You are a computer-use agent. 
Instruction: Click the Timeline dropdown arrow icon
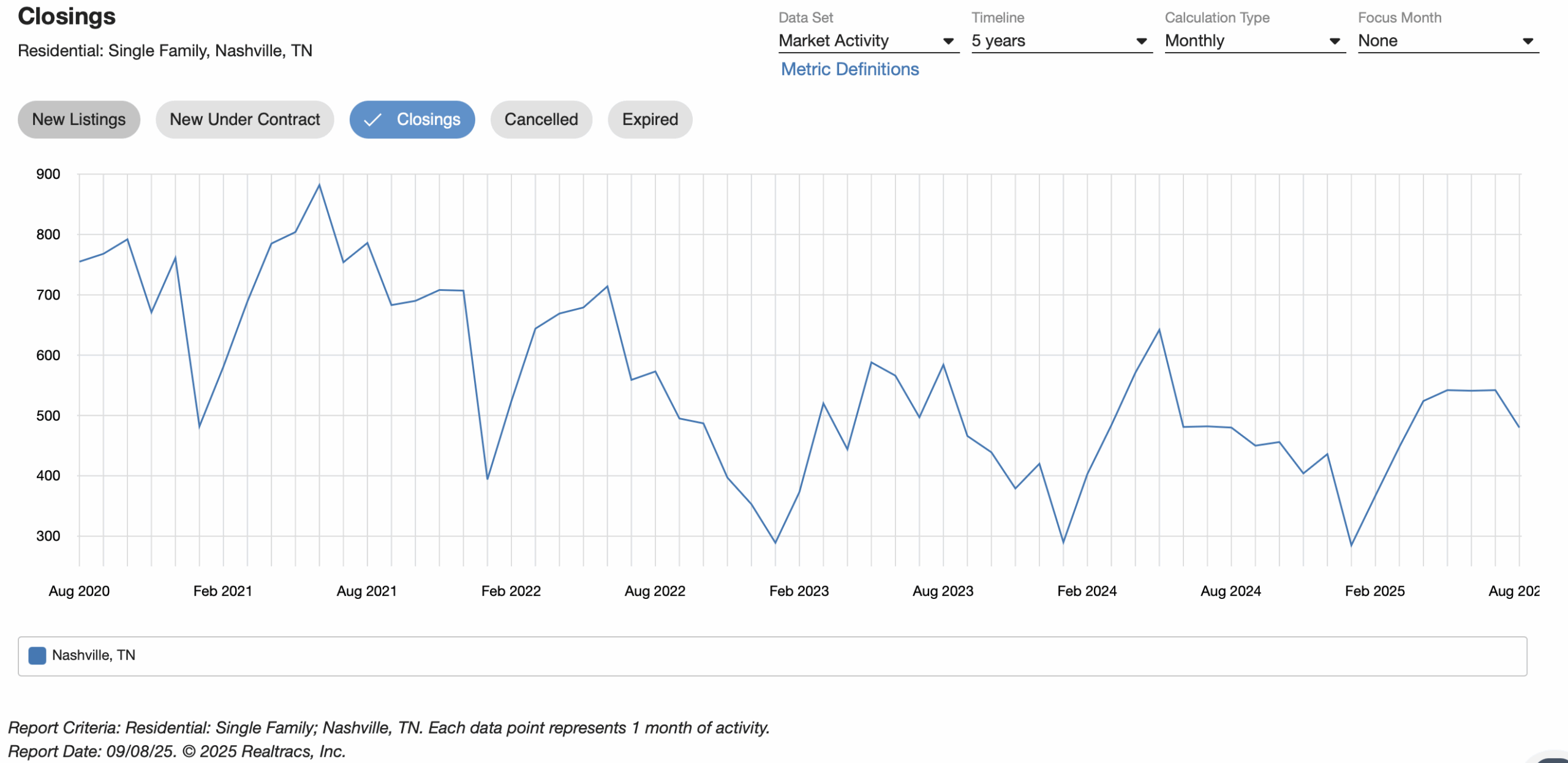tap(1141, 42)
